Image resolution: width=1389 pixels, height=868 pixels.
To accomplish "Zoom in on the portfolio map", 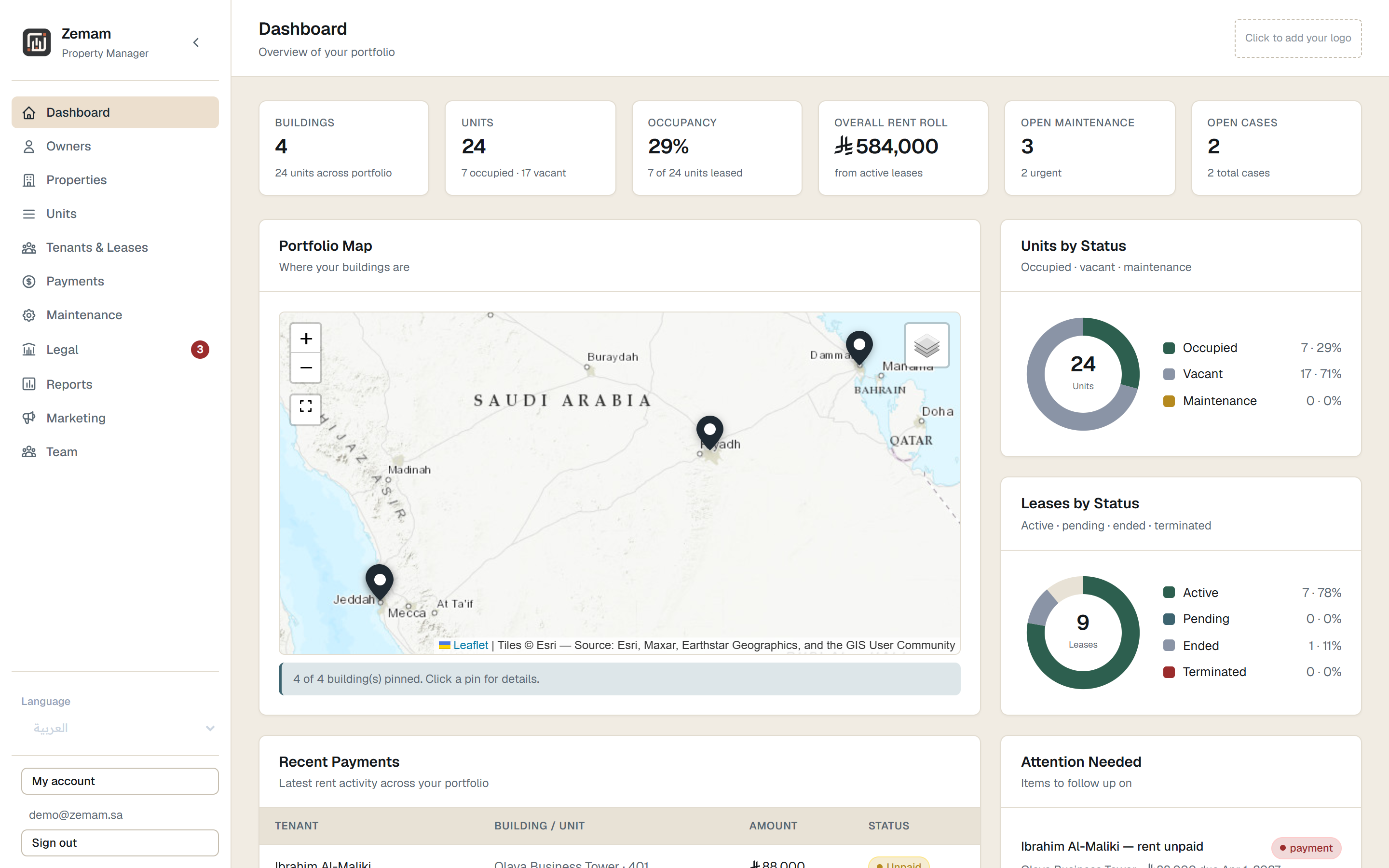I will click(306, 338).
